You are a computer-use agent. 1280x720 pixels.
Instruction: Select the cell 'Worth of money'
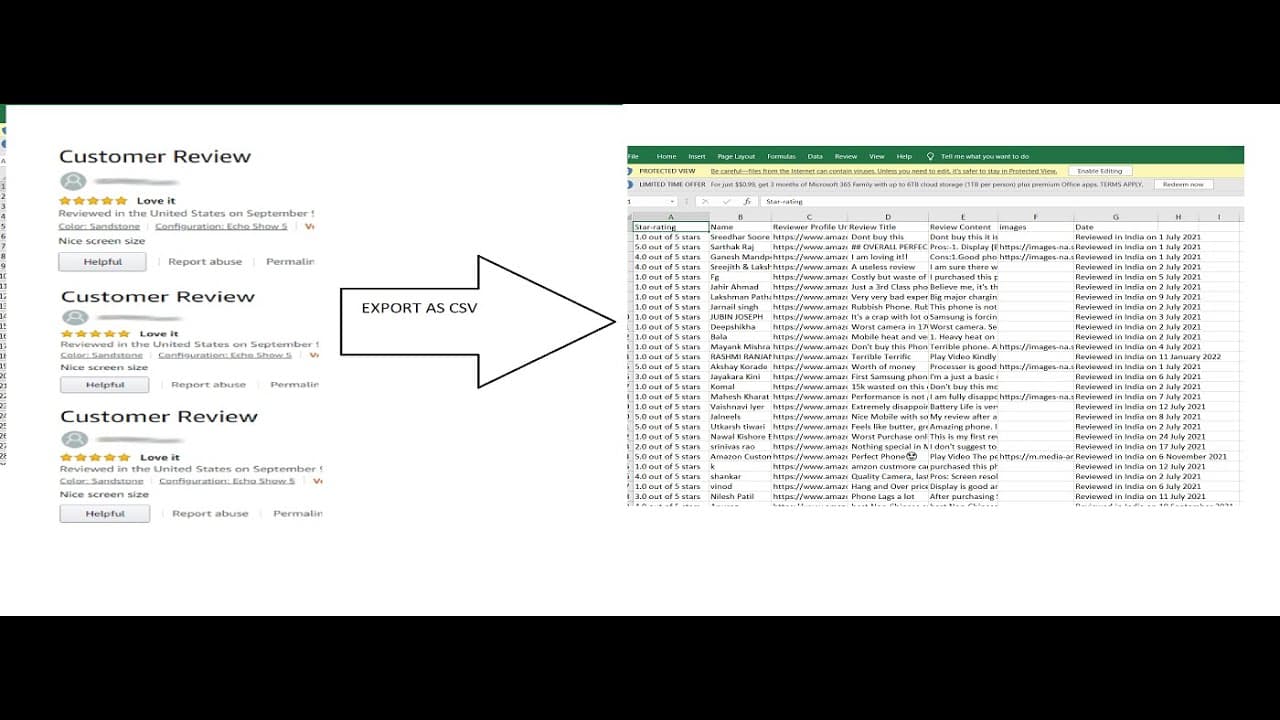pos(888,367)
